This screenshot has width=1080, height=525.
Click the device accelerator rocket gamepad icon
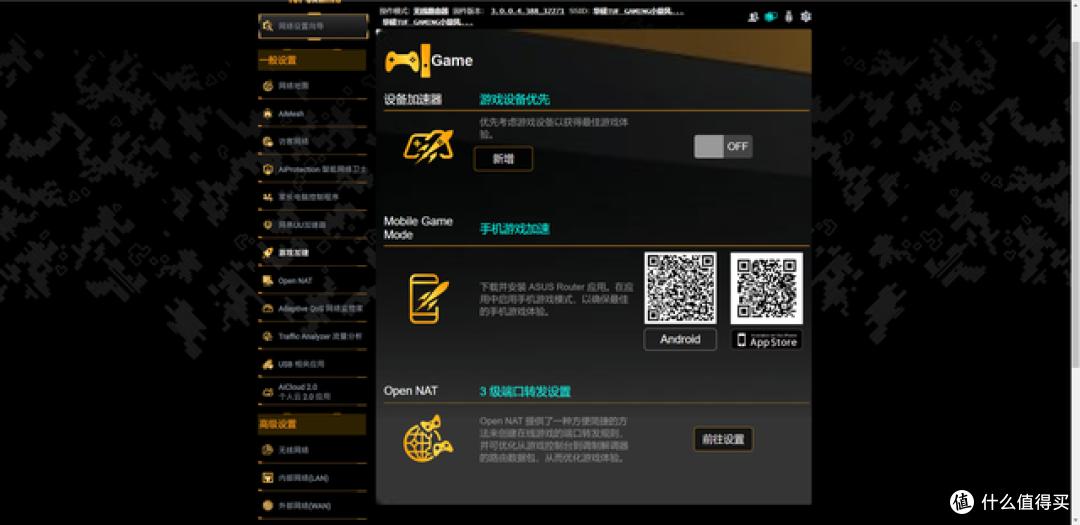(x=428, y=146)
